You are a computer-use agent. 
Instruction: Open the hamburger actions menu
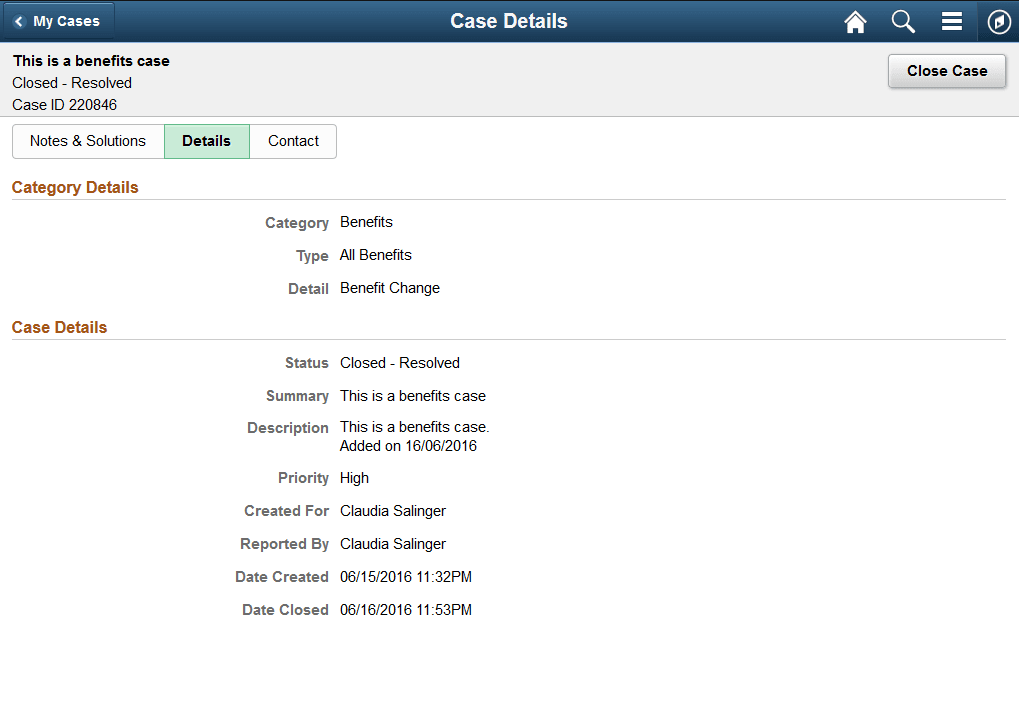(951, 21)
